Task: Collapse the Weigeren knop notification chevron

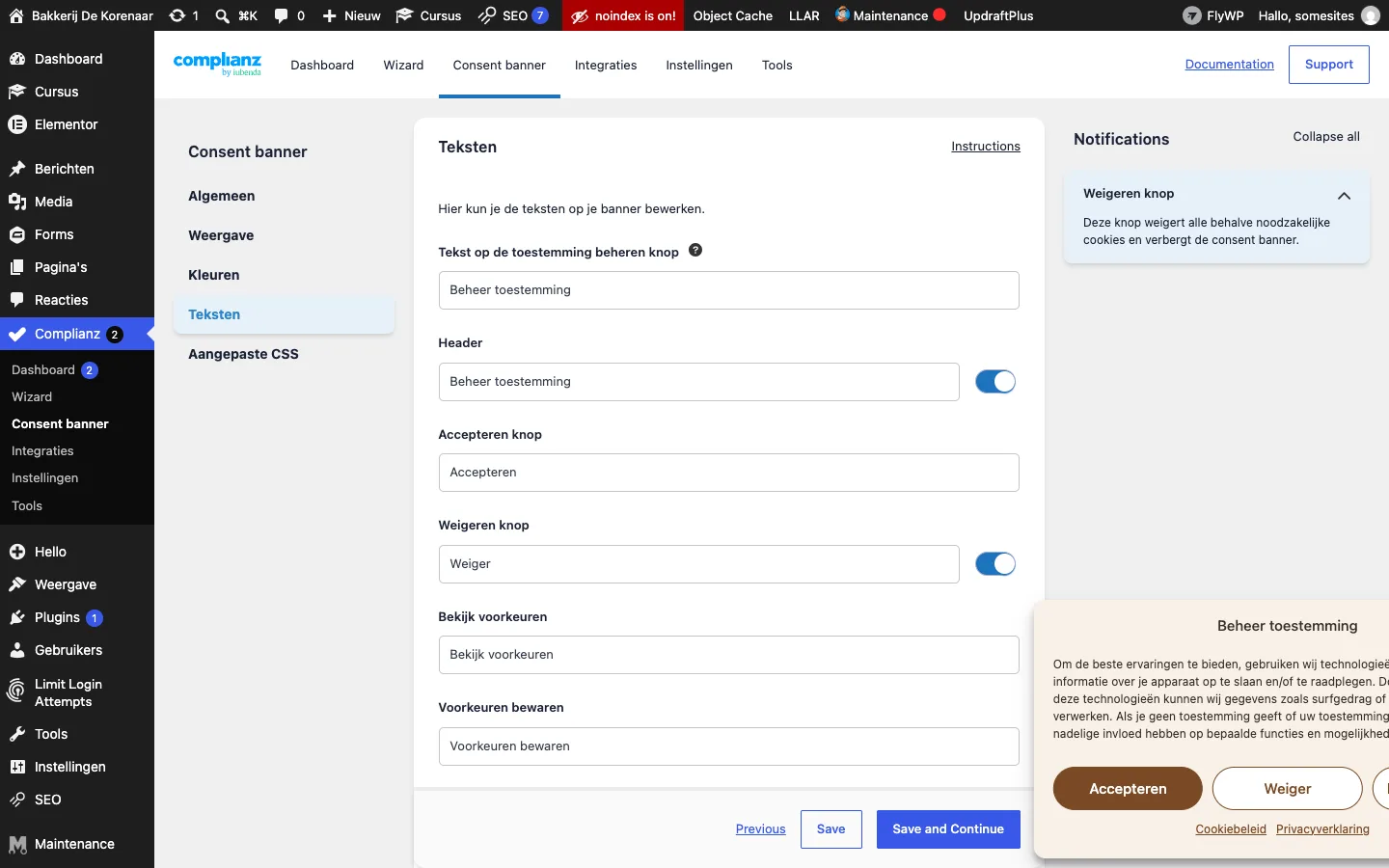Action: click(x=1344, y=196)
